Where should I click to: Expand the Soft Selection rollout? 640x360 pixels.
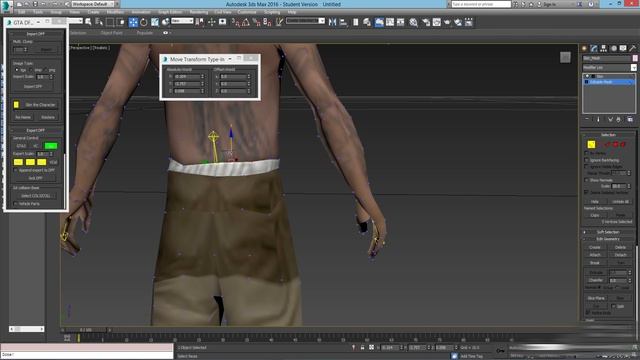tap(608, 232)
